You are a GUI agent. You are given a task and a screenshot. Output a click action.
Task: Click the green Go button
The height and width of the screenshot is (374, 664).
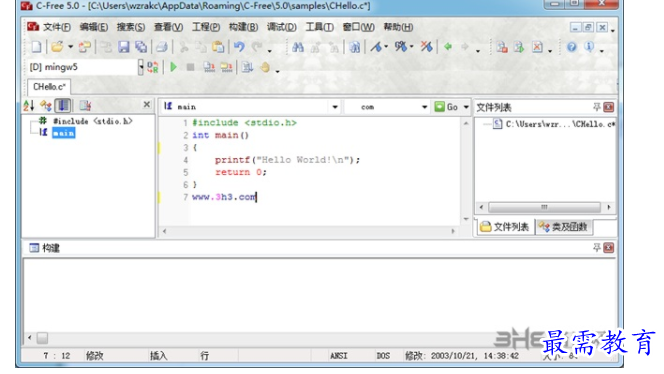point(446,107)
